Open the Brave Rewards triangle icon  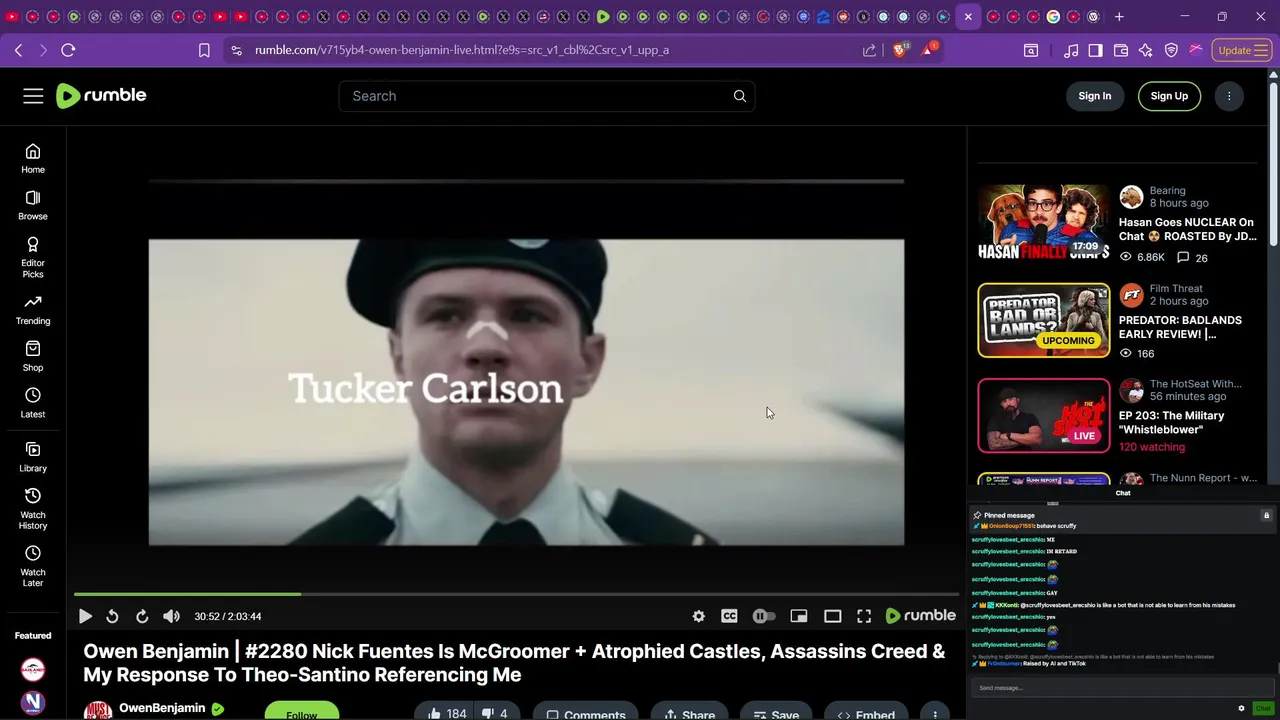(x=927, y=50)
